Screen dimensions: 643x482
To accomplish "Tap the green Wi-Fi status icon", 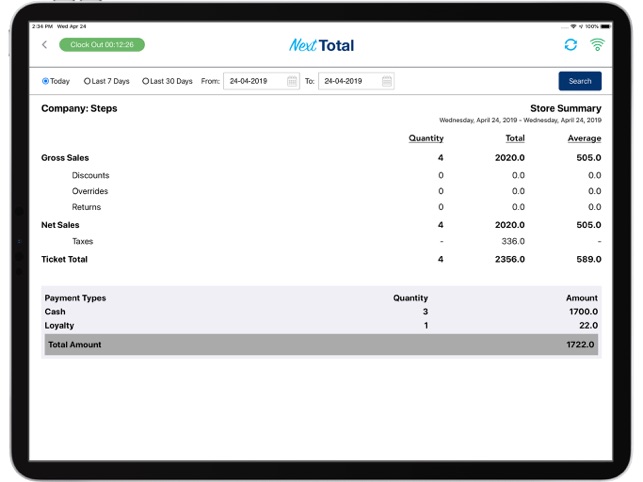I will click(597, 44).
